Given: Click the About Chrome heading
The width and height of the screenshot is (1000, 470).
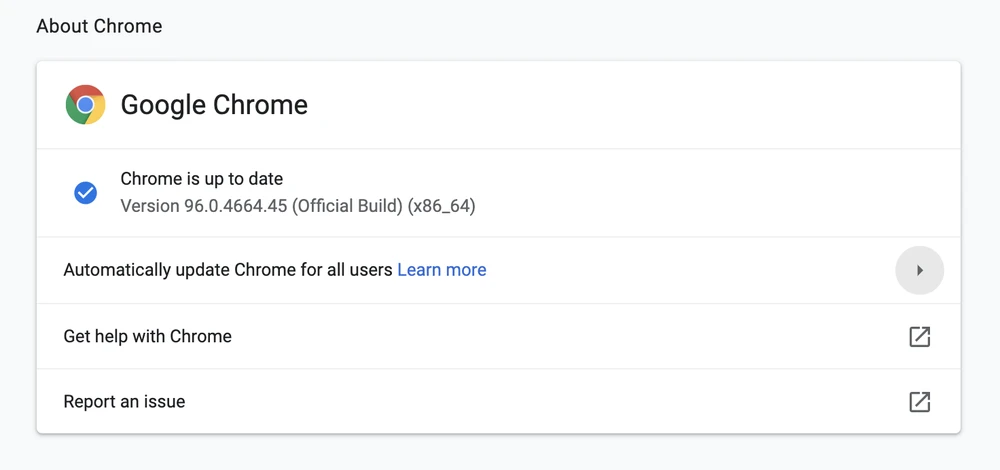Looking at the screenshot, I should 99,26.
